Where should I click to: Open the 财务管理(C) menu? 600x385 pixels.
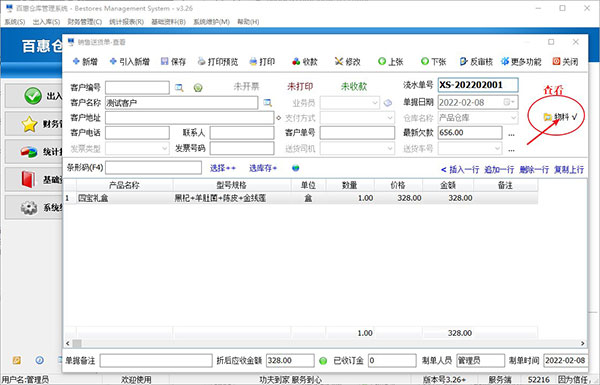coord(85,22)
